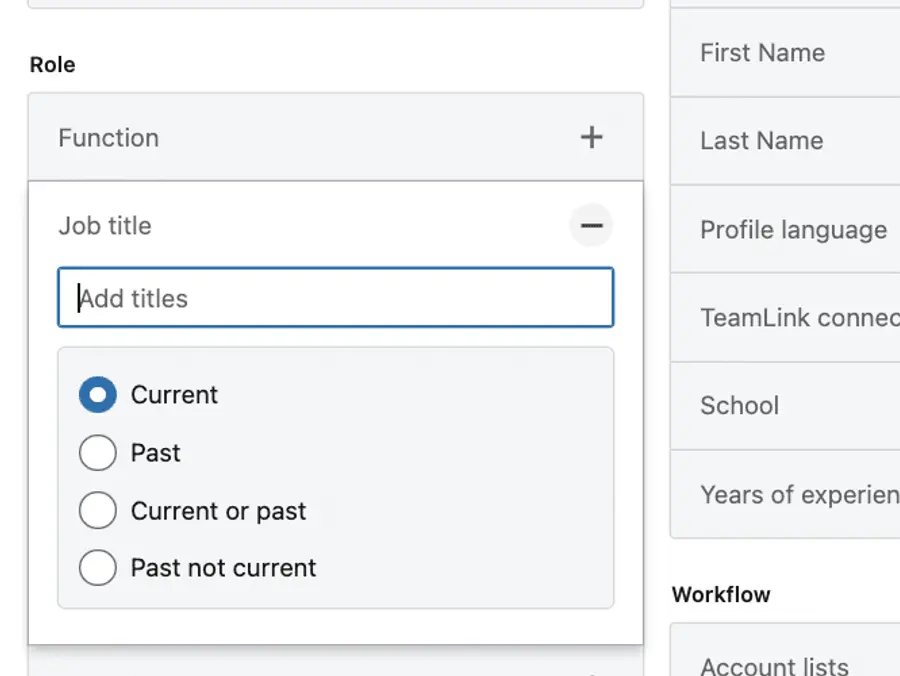Choose the "Past not current" option
This screenshot has height=676, width=900.
97,567
